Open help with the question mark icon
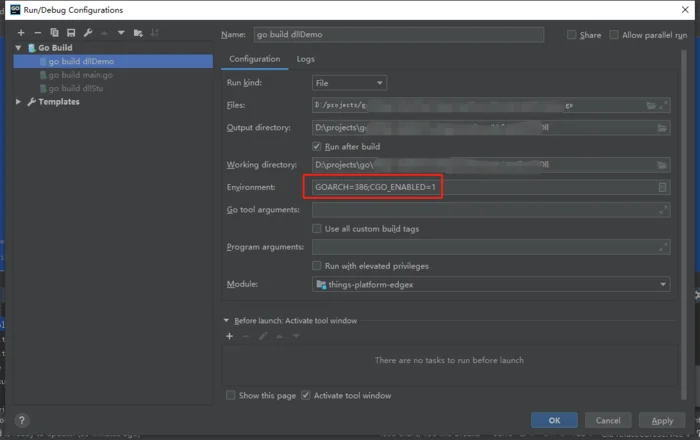This screenshot has width=700, height=440. pyautogui.click(x=21, y=420)
